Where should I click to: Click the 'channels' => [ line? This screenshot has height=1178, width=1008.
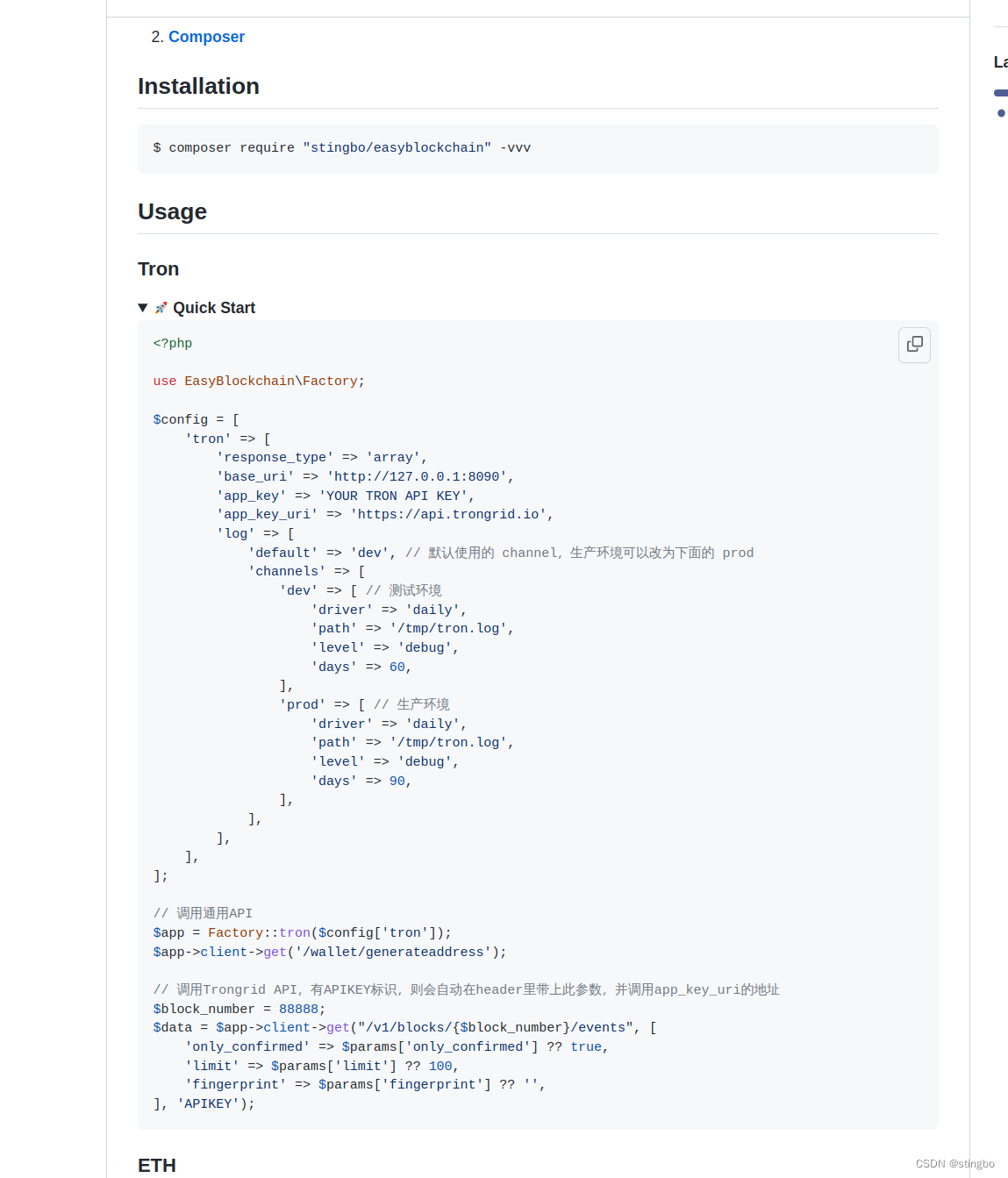pyautogui.click(x=306, y=572)
